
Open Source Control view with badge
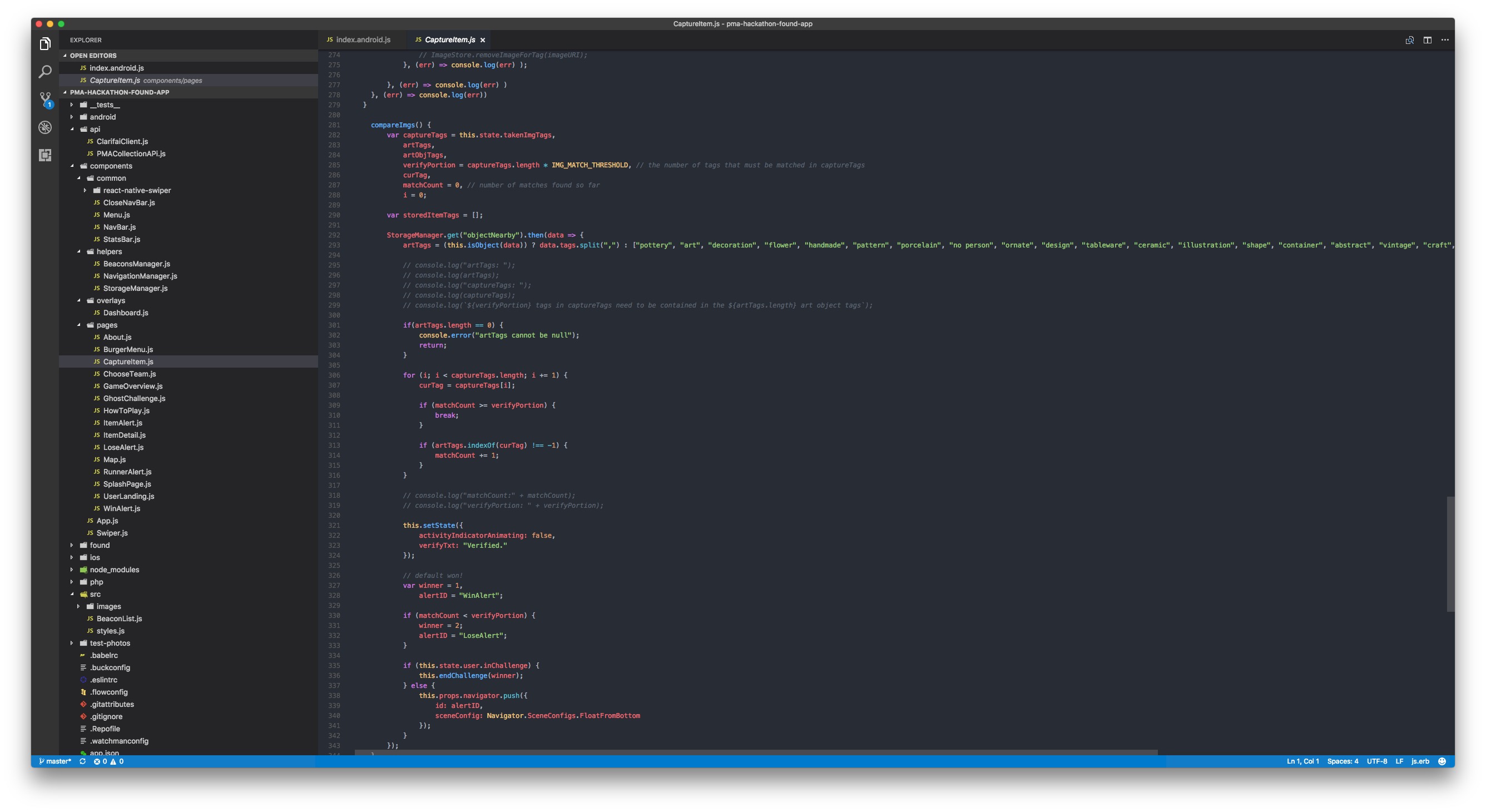[x=45, y=99]
